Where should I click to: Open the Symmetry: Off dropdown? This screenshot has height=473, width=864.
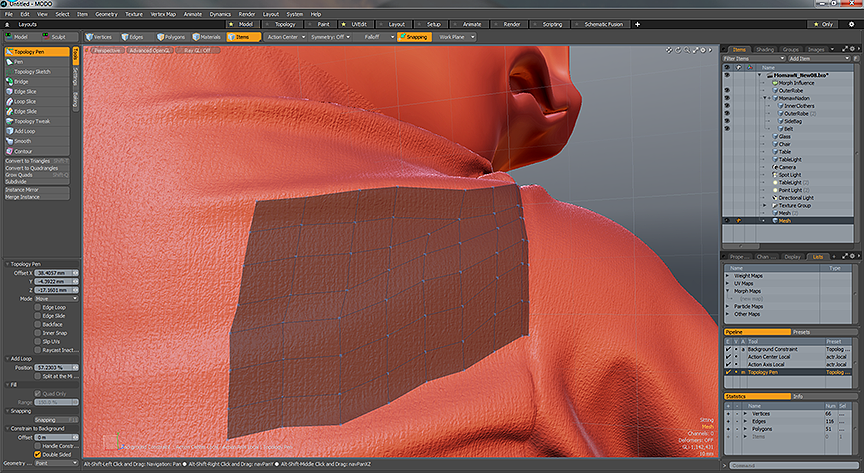pyautogui.click(x=330, y=37)
